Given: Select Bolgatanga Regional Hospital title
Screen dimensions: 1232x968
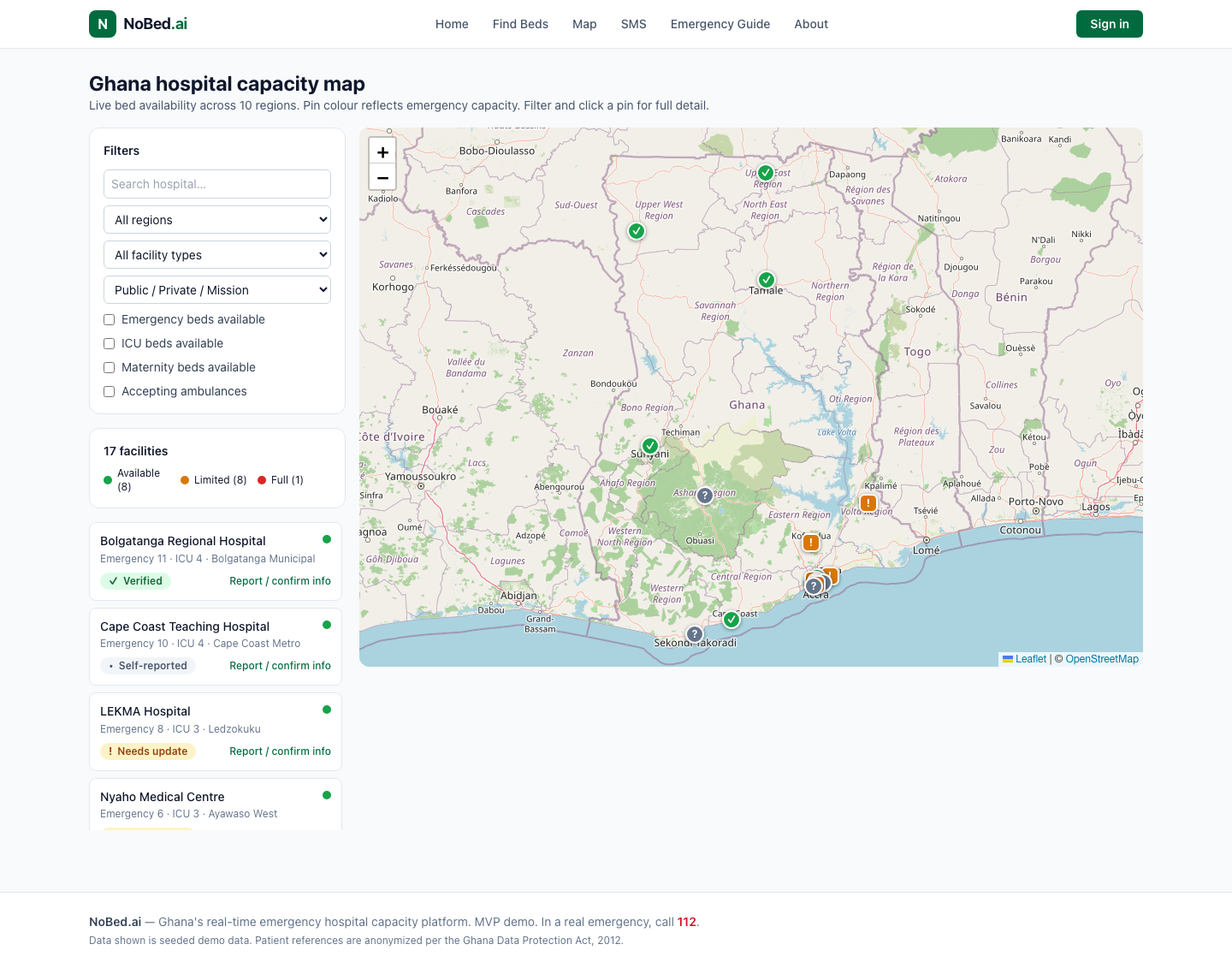Looking at the screenshot, I should pyautogui.click(x=183, y=541).
